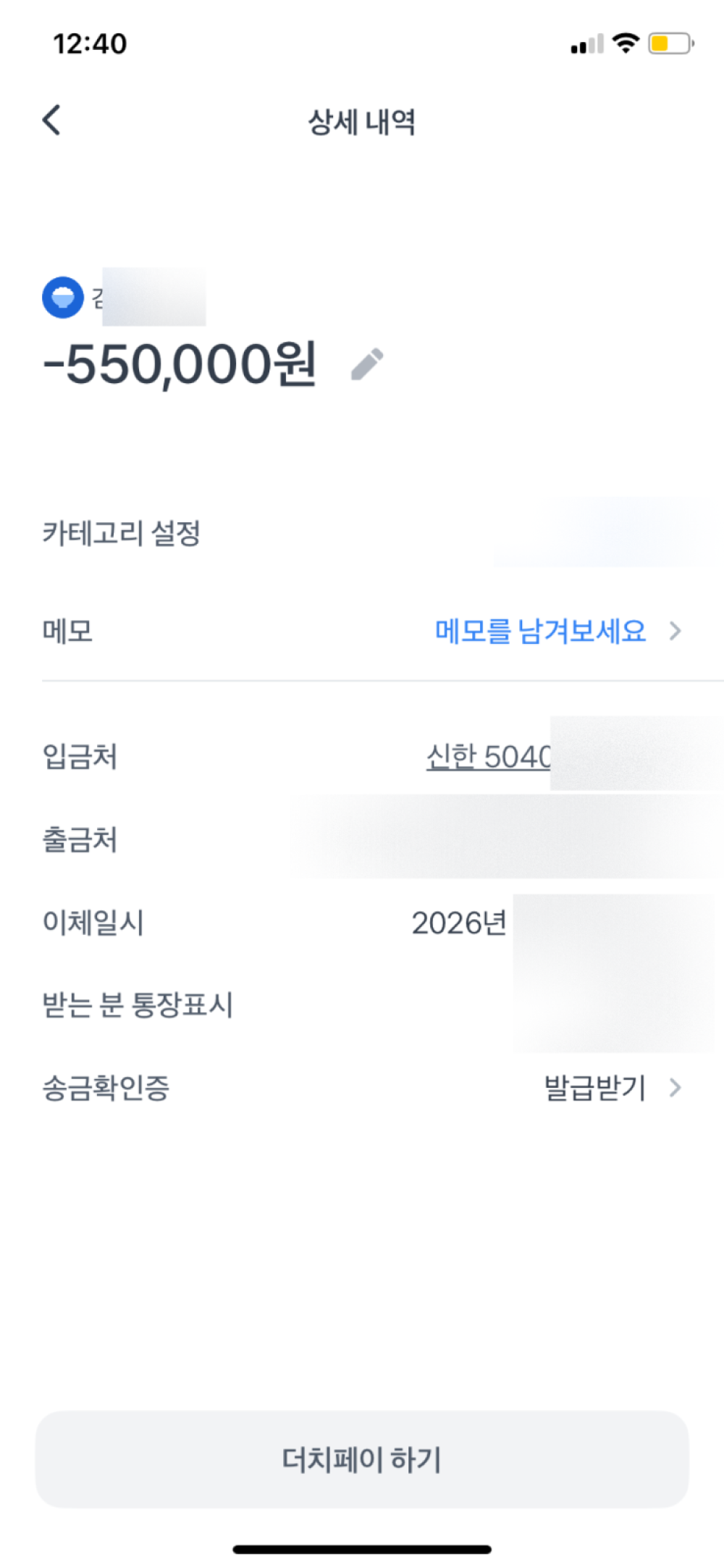Select the 메모 row label
This screenshot has width=724, height=1568.
pyautogui.click(x=67, y=632)
